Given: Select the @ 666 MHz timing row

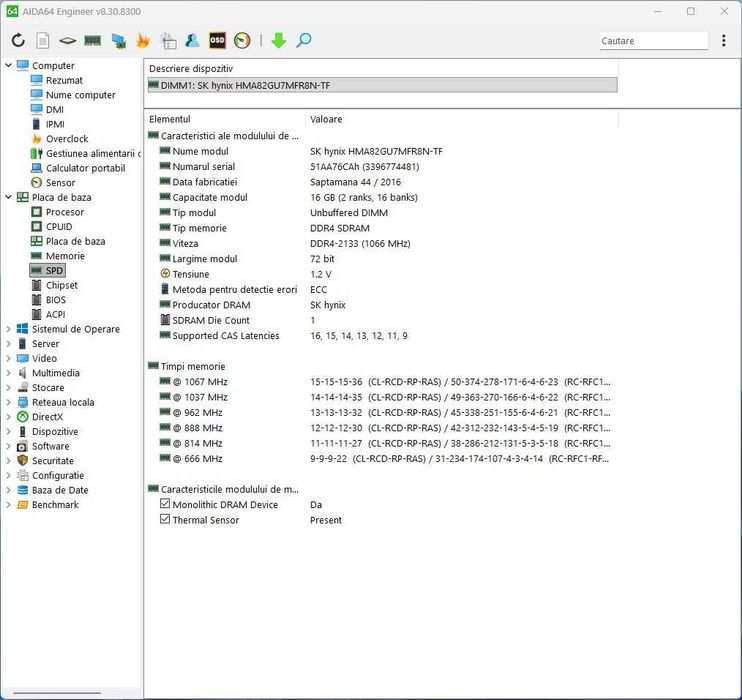Looking at the screenshot, I should coord(382,459).
